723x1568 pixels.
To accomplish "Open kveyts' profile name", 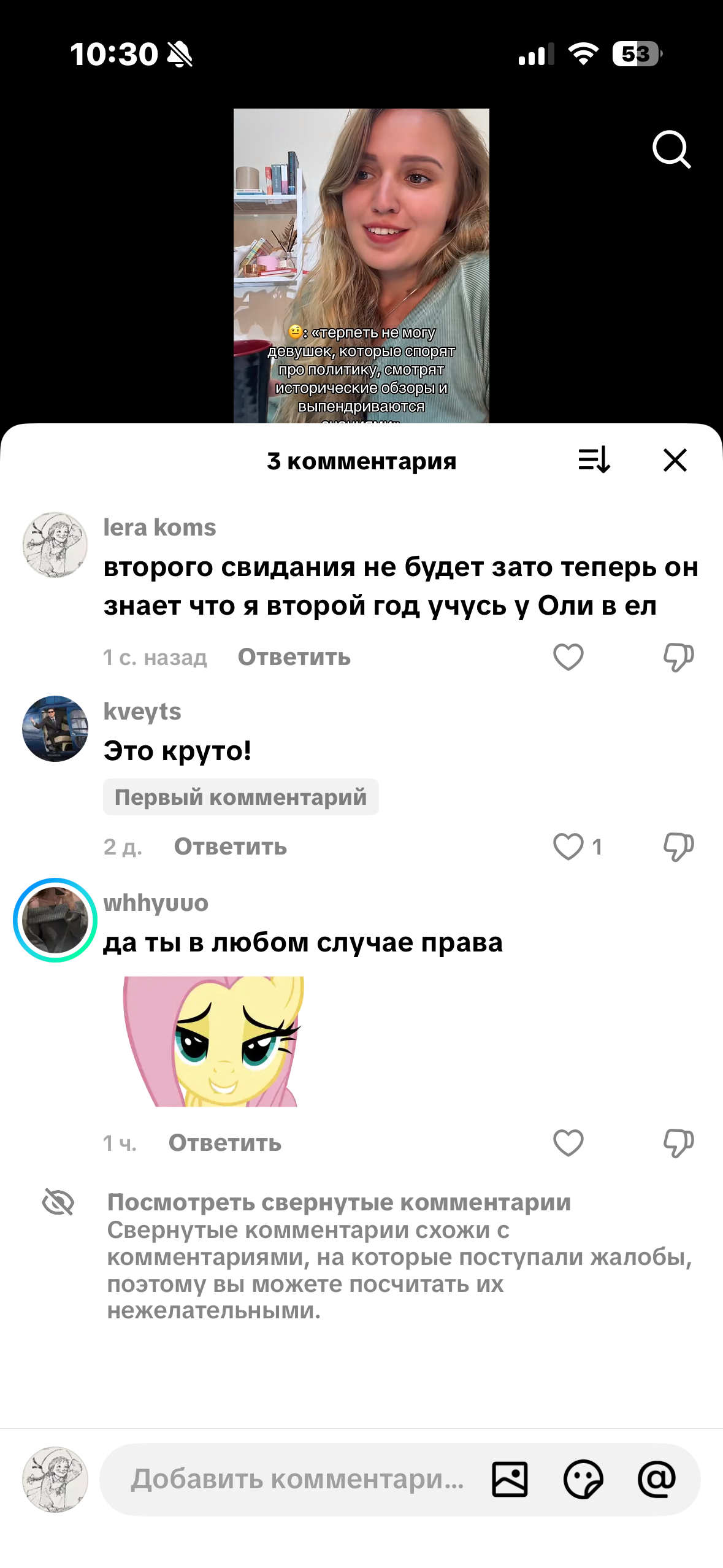I will (x=142, y=712).
